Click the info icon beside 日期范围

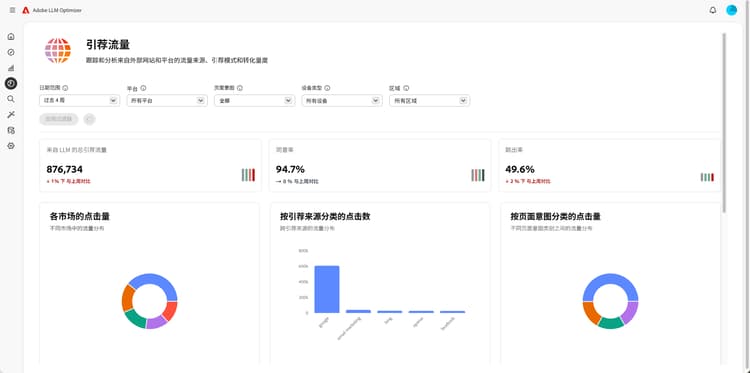pyautogui.click(x=66, y=88)
